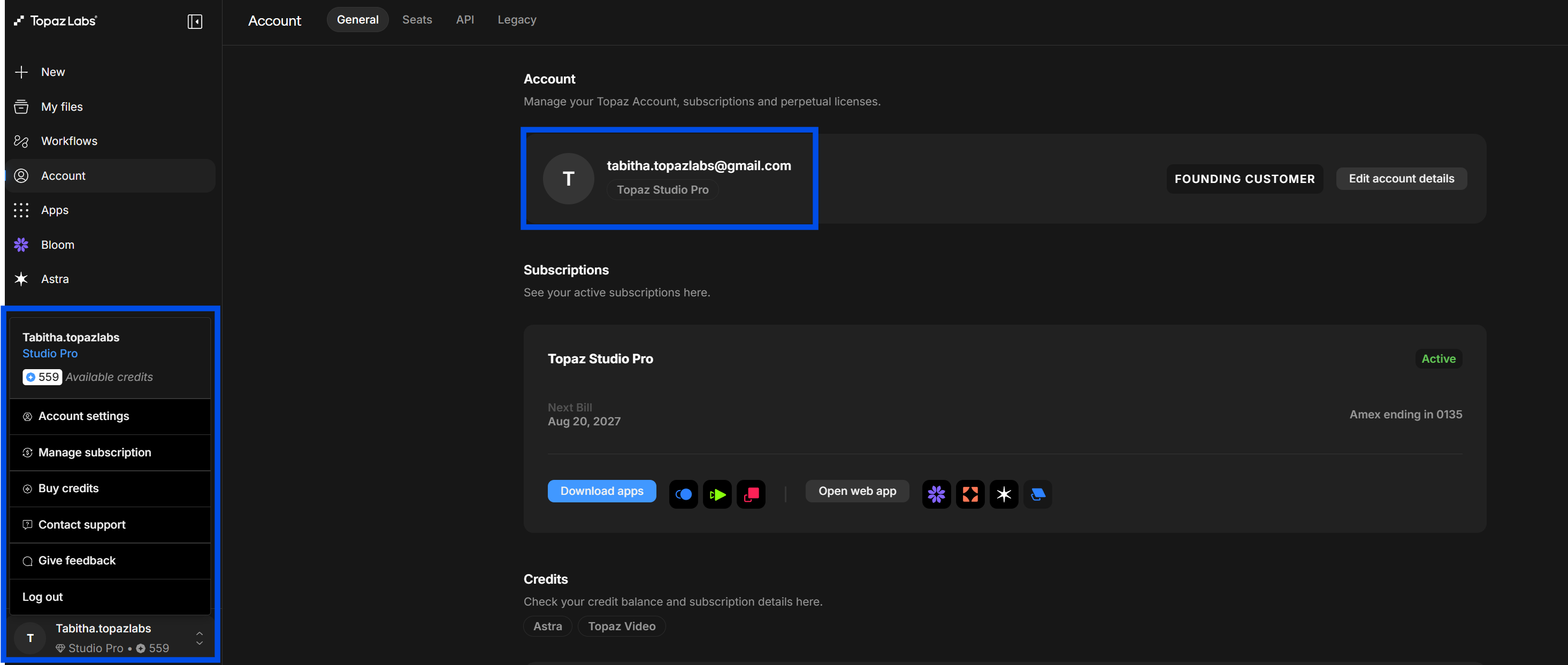The image size is (1568, 665).
Task: Open My files via its folder icon
Action: (x=21, y=106)
